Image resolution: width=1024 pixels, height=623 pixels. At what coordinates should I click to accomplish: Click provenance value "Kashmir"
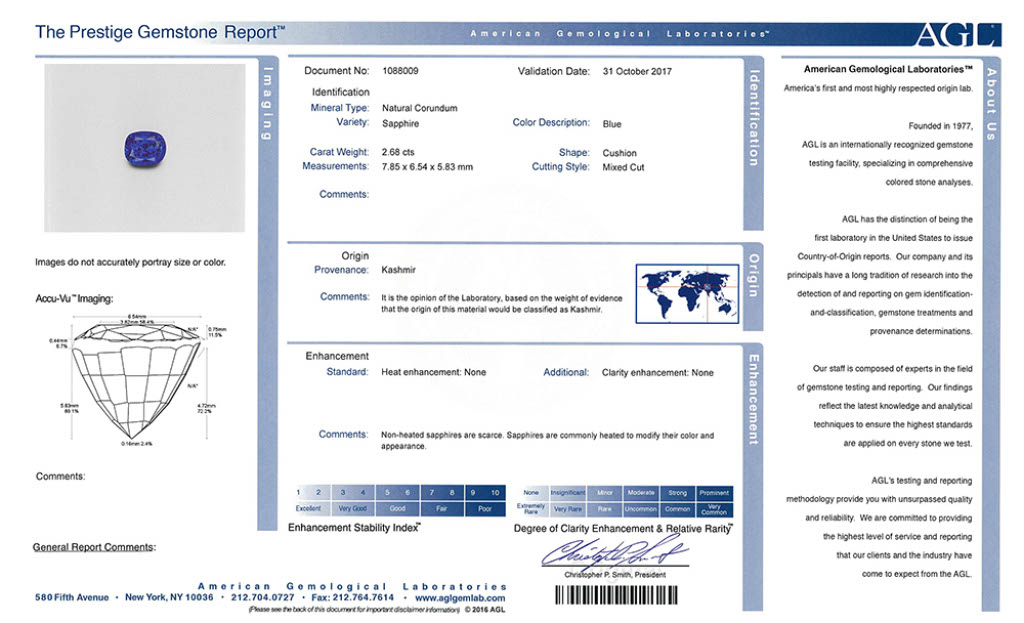(x=398, y=270)
